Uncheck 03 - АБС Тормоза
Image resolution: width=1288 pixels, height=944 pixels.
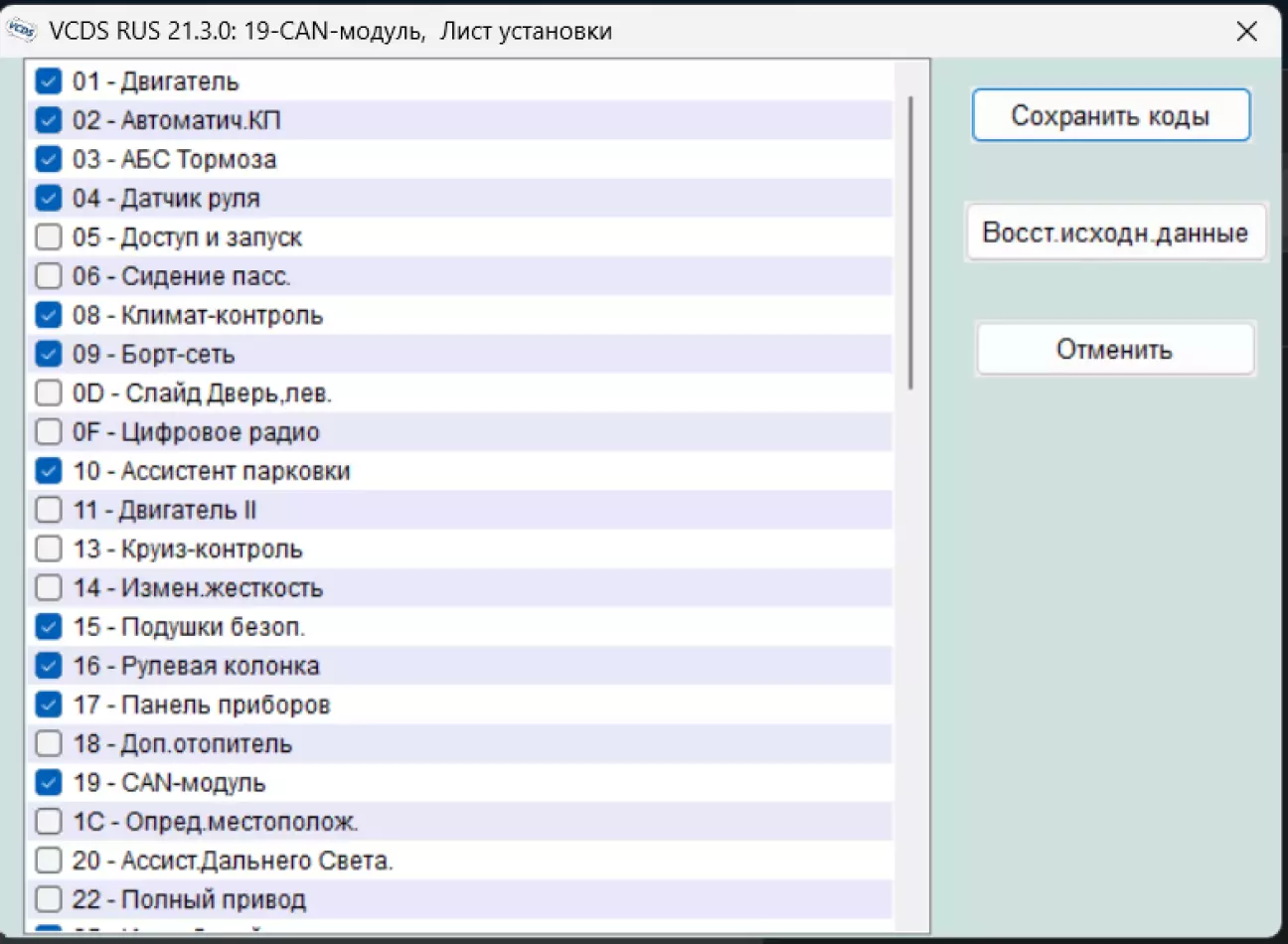coord(49,159)
